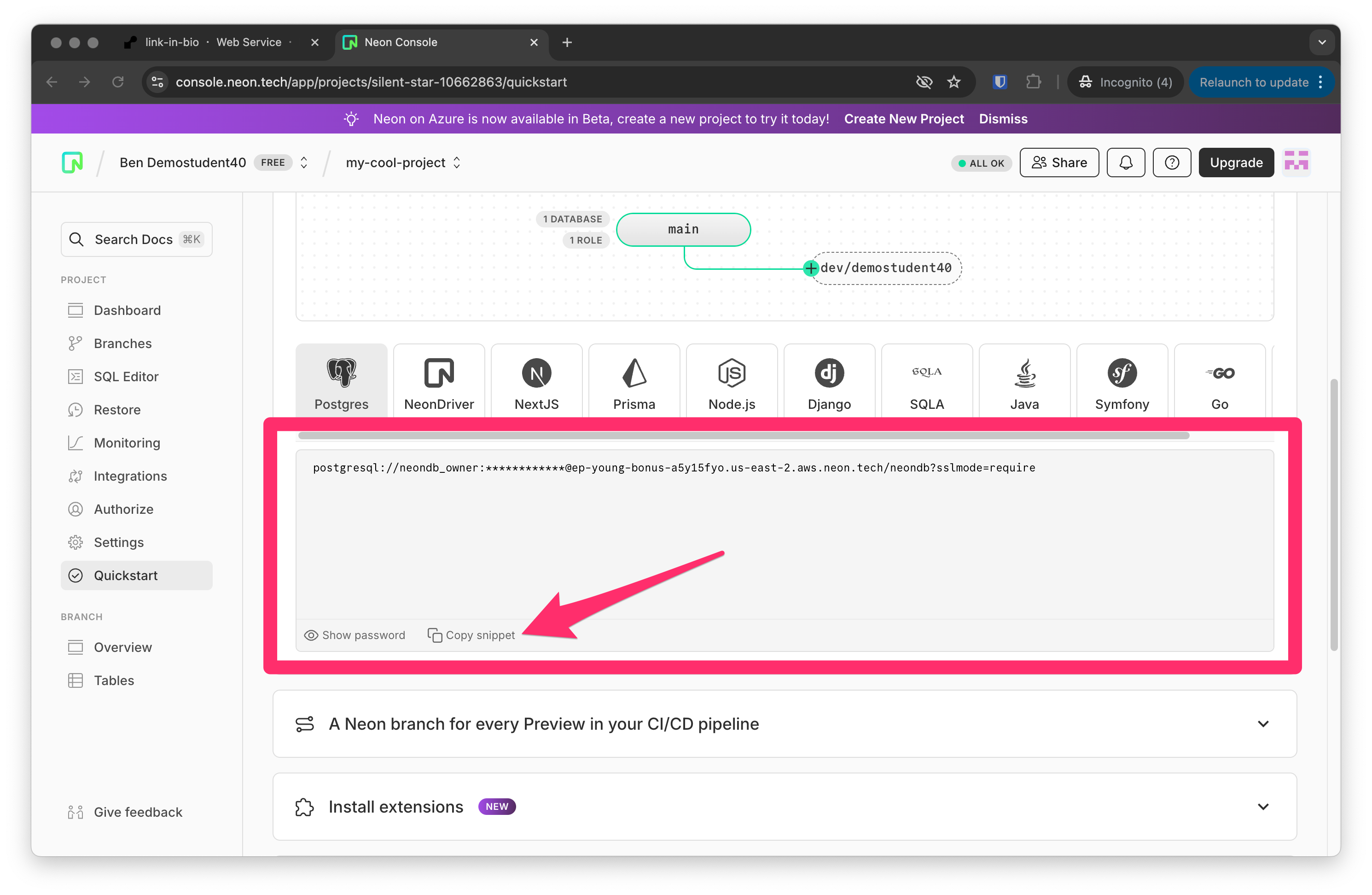This screenshot has height=895, width=1372.
Task: Click the green plus on dev/demostudent40 branch
Action: 810,268
